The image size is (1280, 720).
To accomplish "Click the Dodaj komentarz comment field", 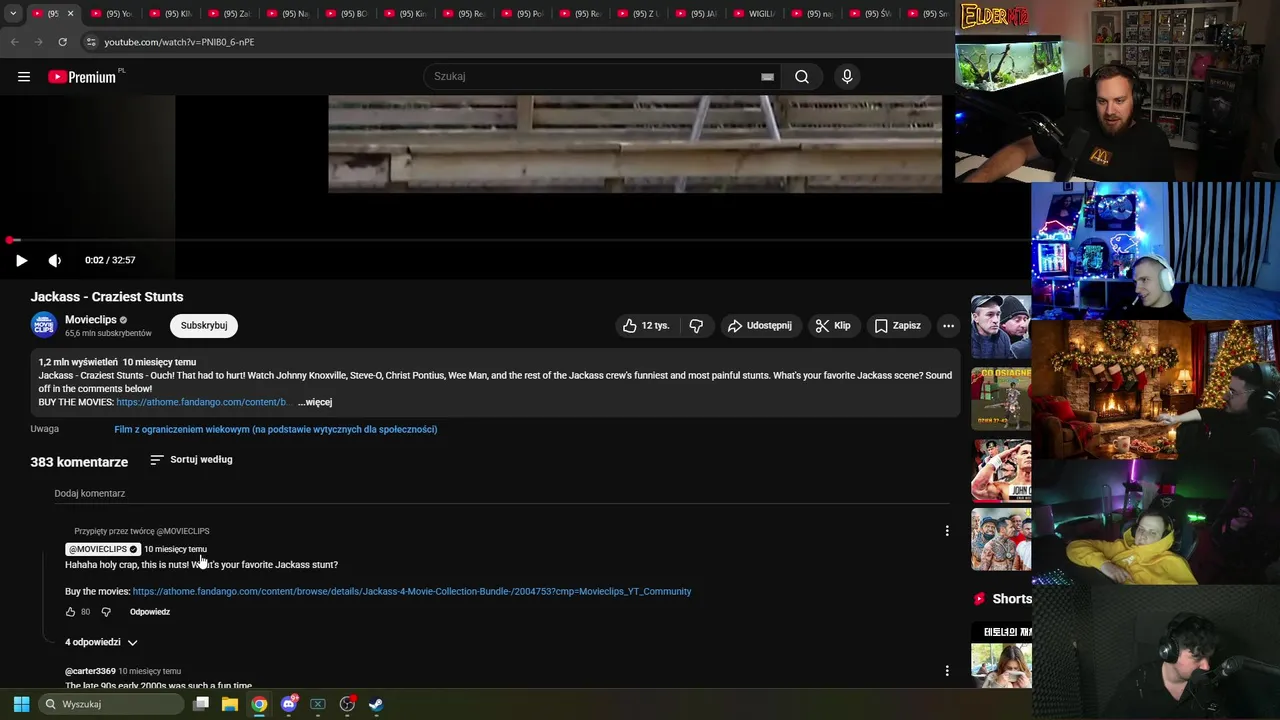I will pos(500,494).
